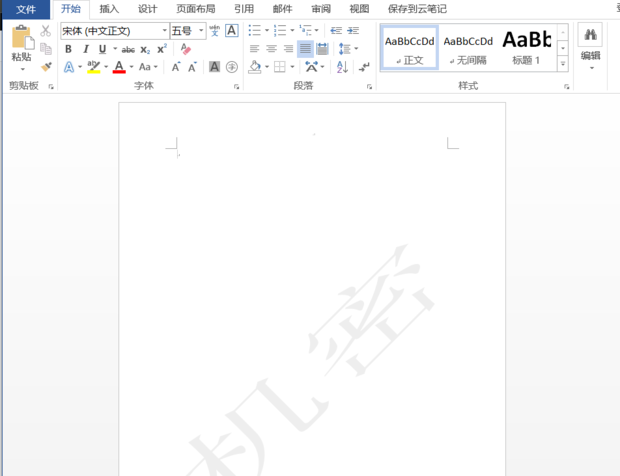Image resolution: width=620 pixels, height=476 pixels.
Task: Activate the Format Painter brush
Action: click(46, 66)
